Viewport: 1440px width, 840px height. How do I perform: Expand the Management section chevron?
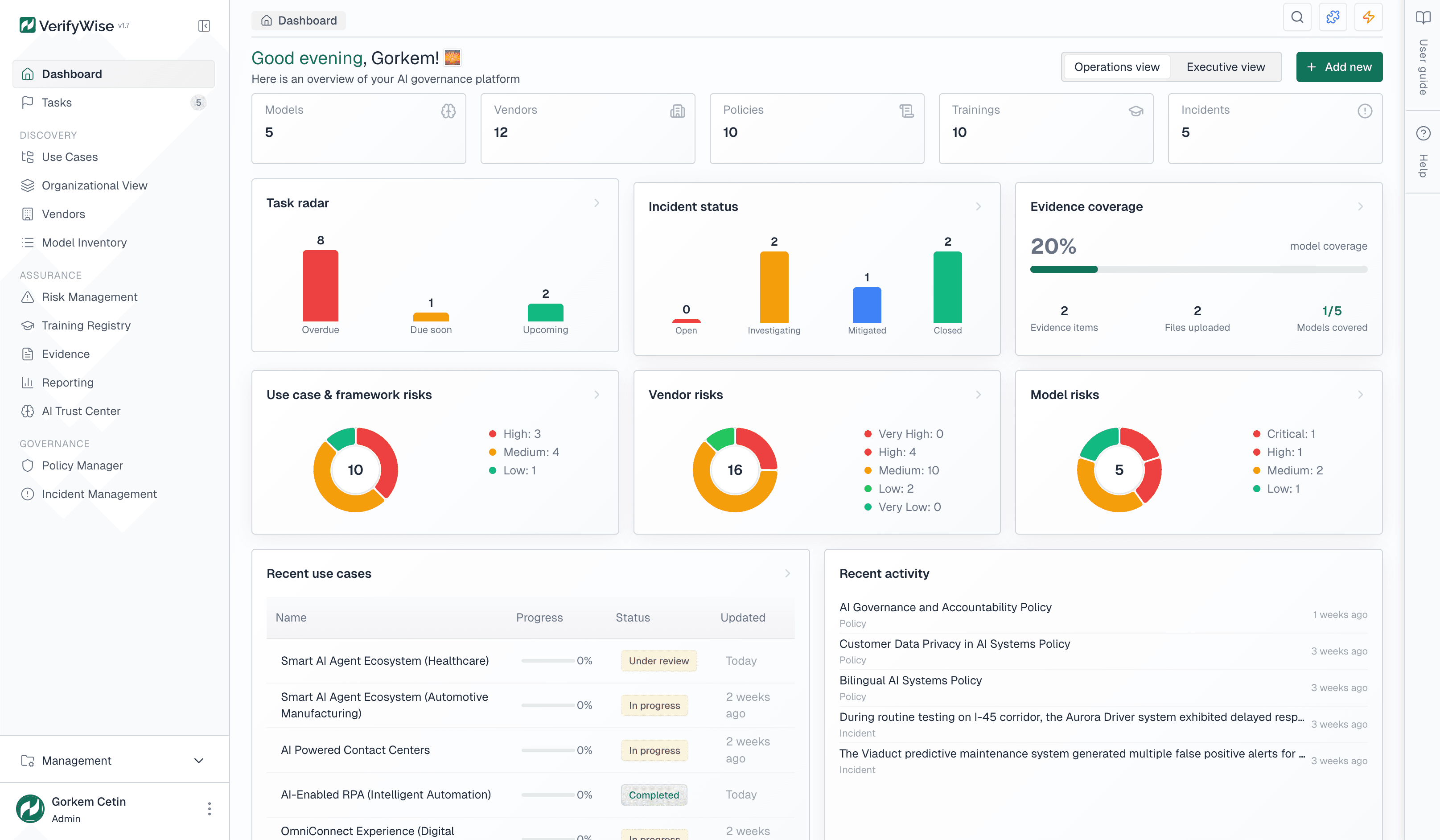click(199, 760)
